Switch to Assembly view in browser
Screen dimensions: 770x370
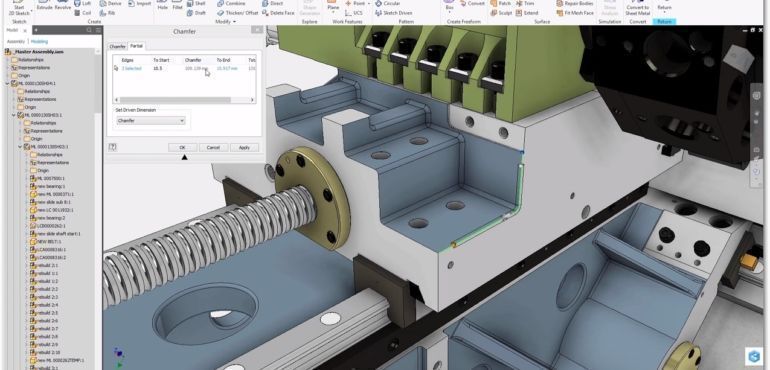pyautogui.click(x=16, y=42)
